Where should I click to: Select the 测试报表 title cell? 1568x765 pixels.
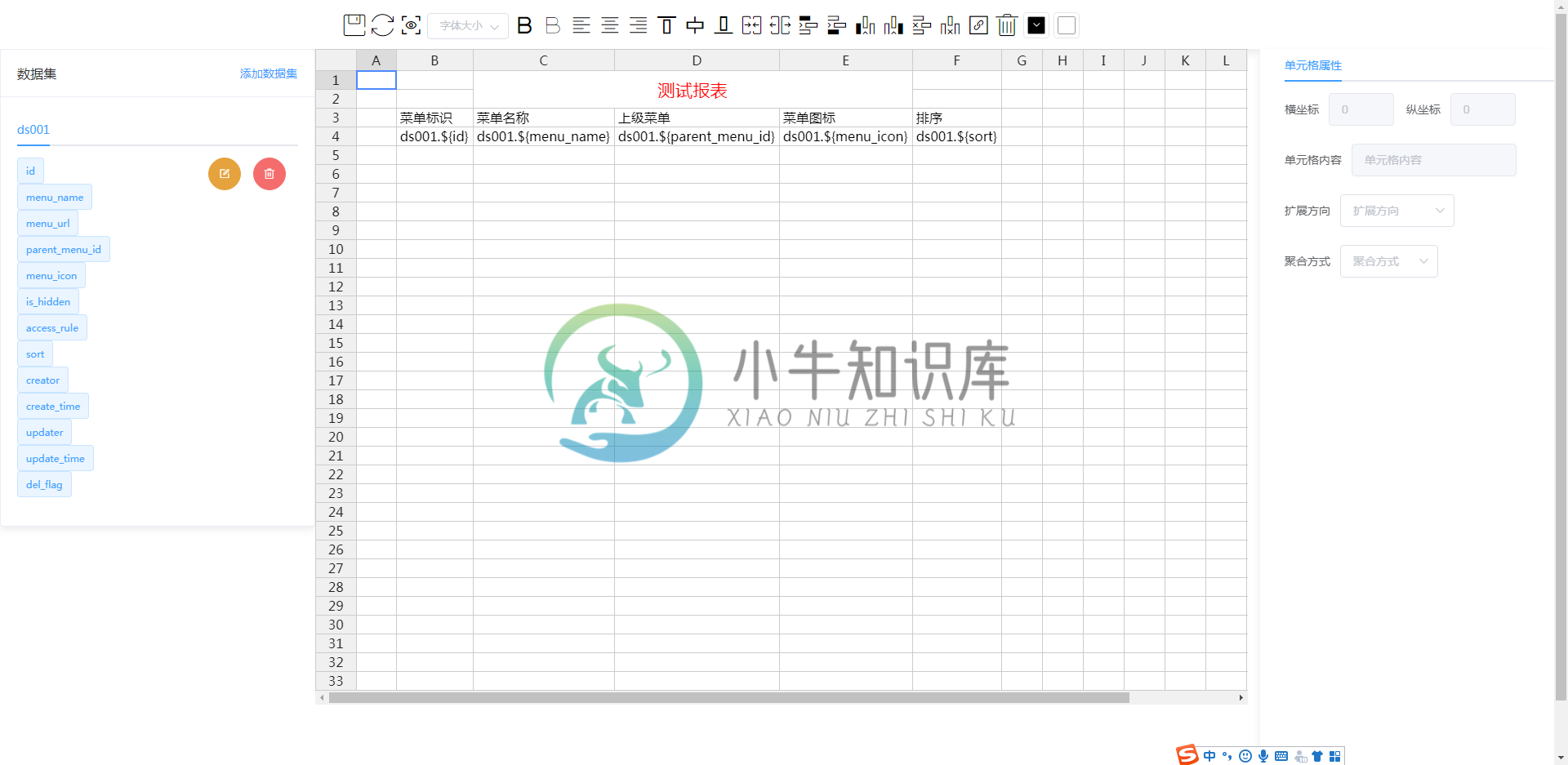pos(693,90)
